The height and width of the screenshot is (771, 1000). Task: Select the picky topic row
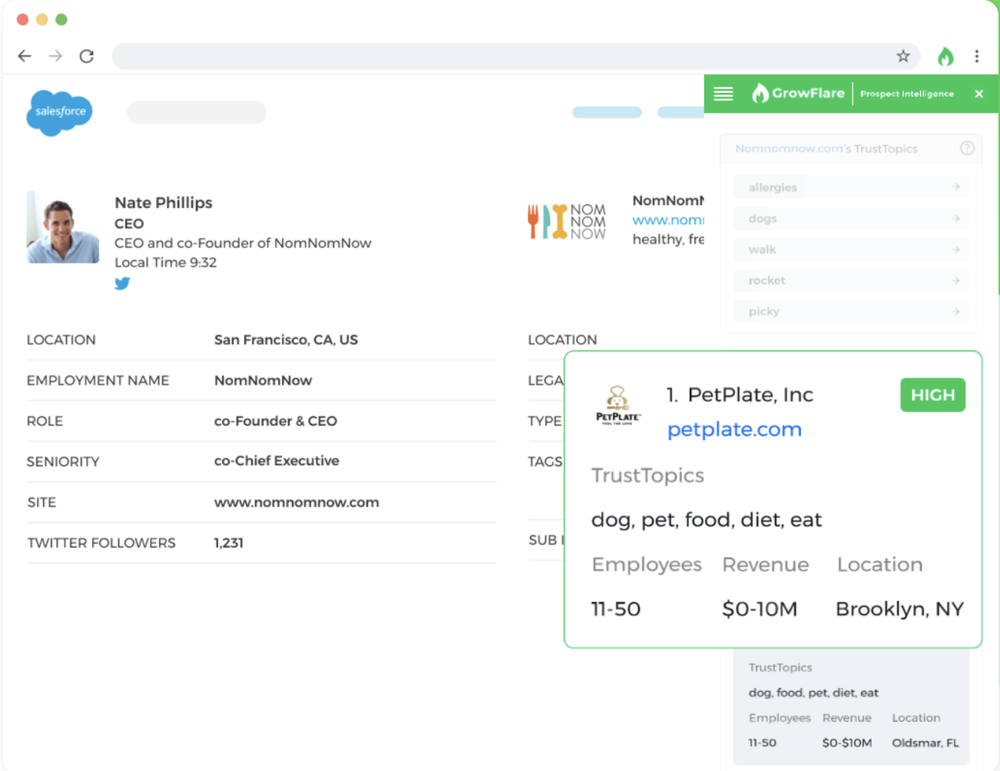850,311
